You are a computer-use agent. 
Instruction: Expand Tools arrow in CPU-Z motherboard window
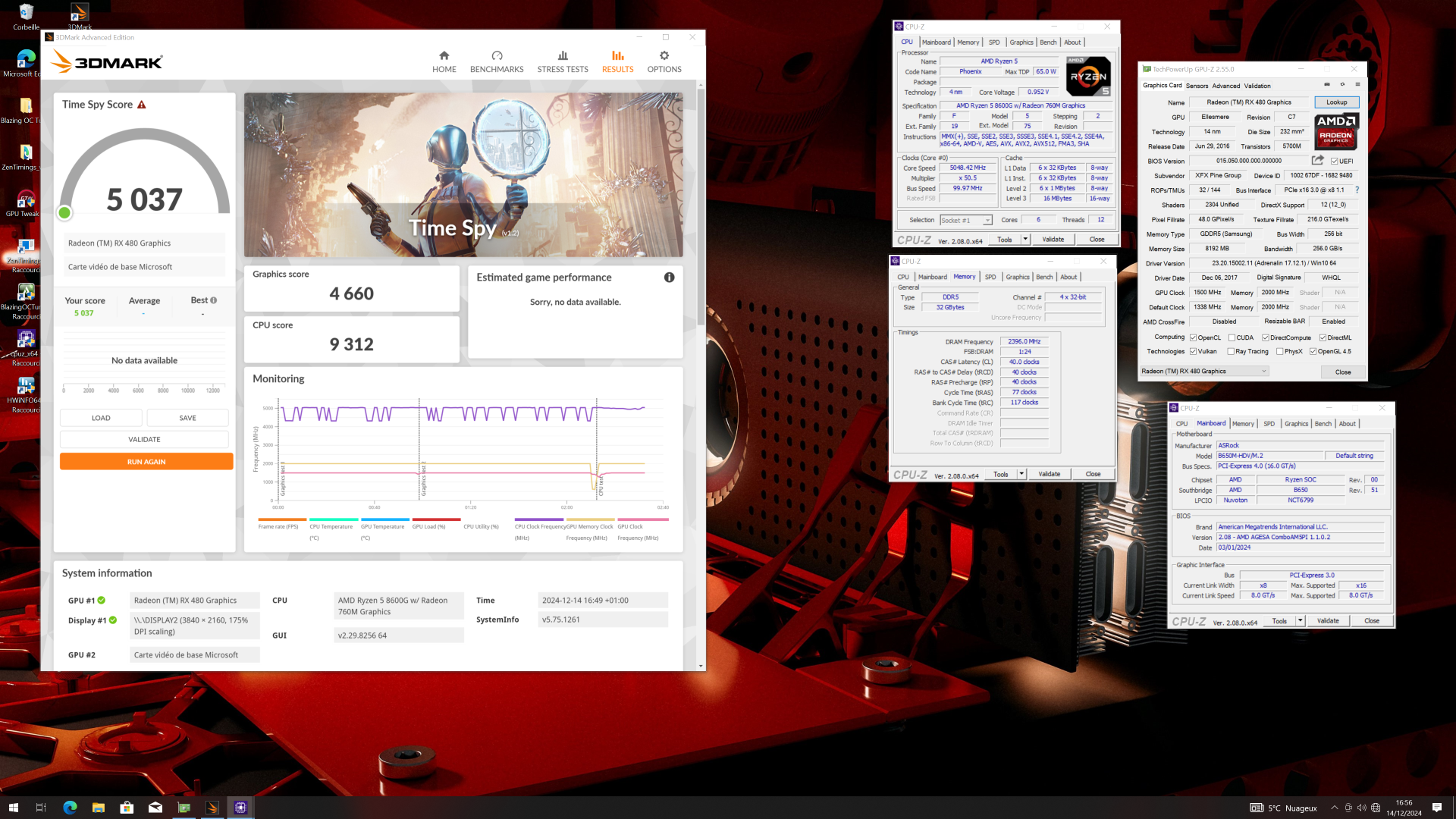1300,620
